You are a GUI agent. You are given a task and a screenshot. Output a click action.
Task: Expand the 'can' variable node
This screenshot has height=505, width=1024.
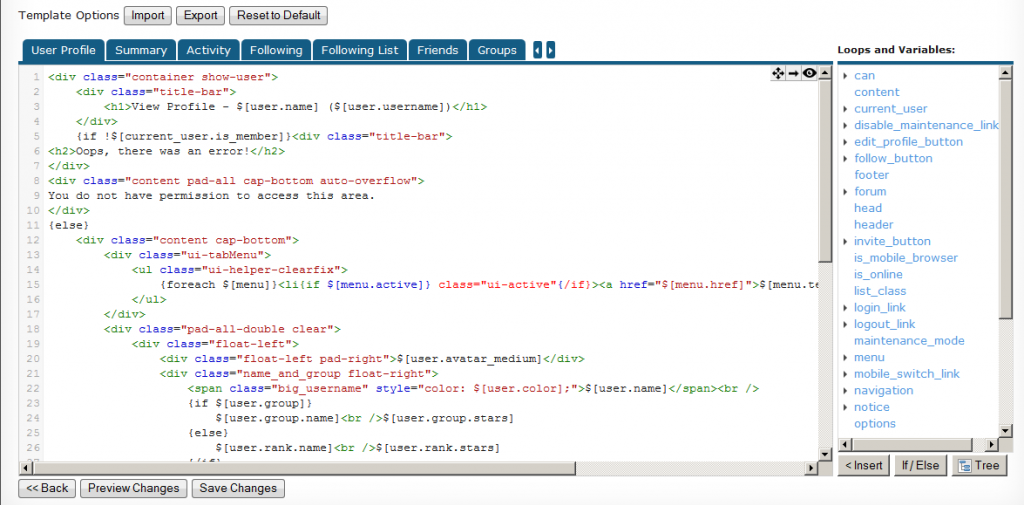coord(845,76)
